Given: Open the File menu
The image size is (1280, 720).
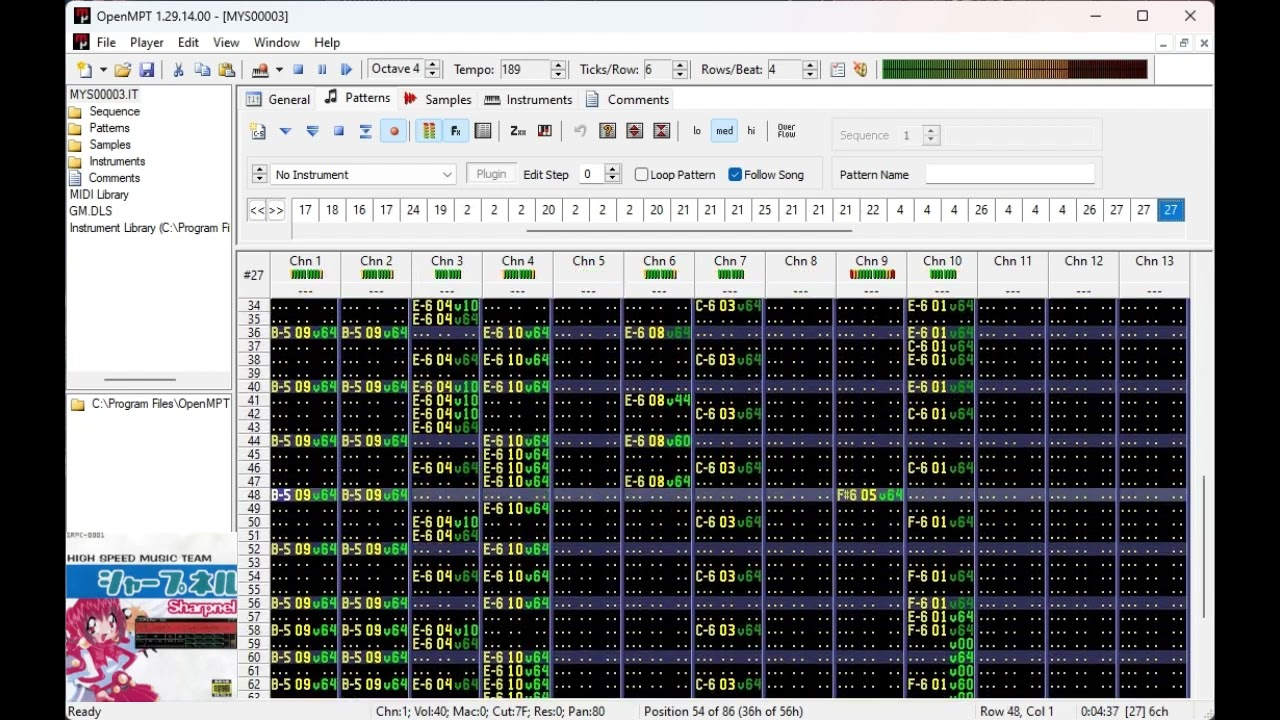Looking at the screenshot, I should click(106, 43).
